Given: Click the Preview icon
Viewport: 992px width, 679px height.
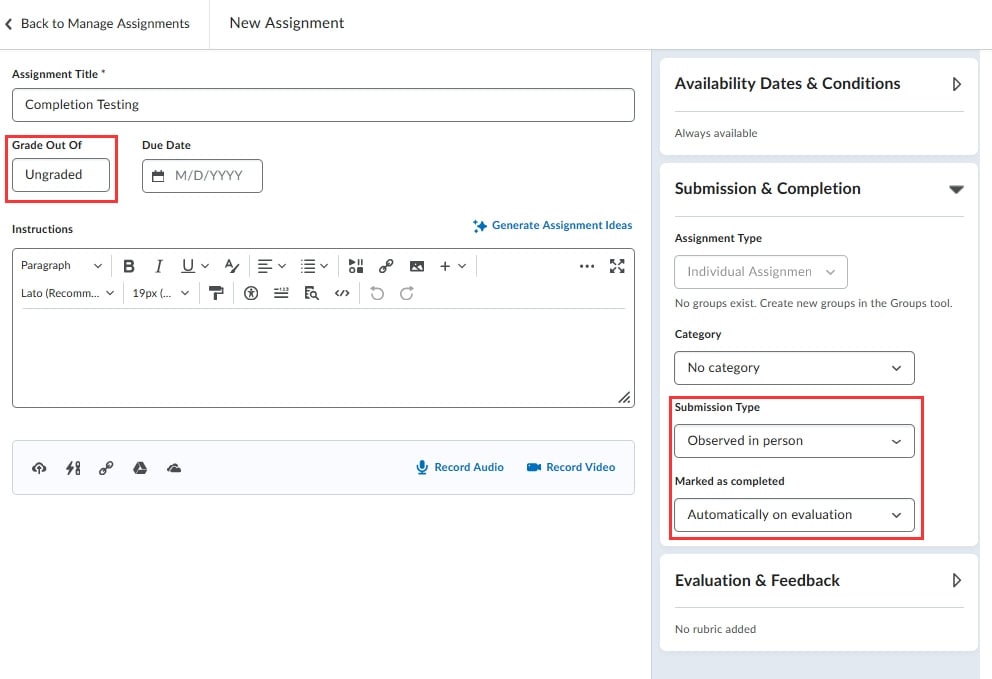Looking at the screenshot, I should point(311,293).
